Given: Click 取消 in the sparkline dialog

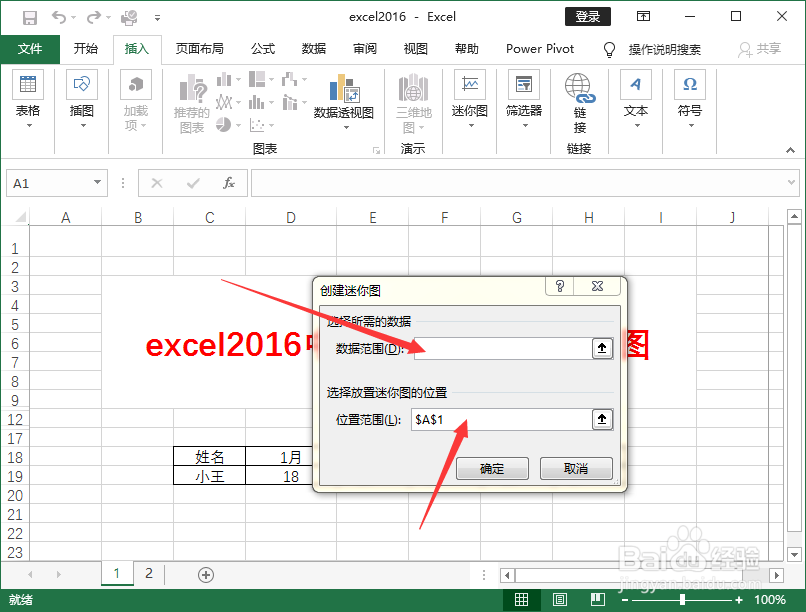Looking at the screenshot, I should [x=576, y=469].
